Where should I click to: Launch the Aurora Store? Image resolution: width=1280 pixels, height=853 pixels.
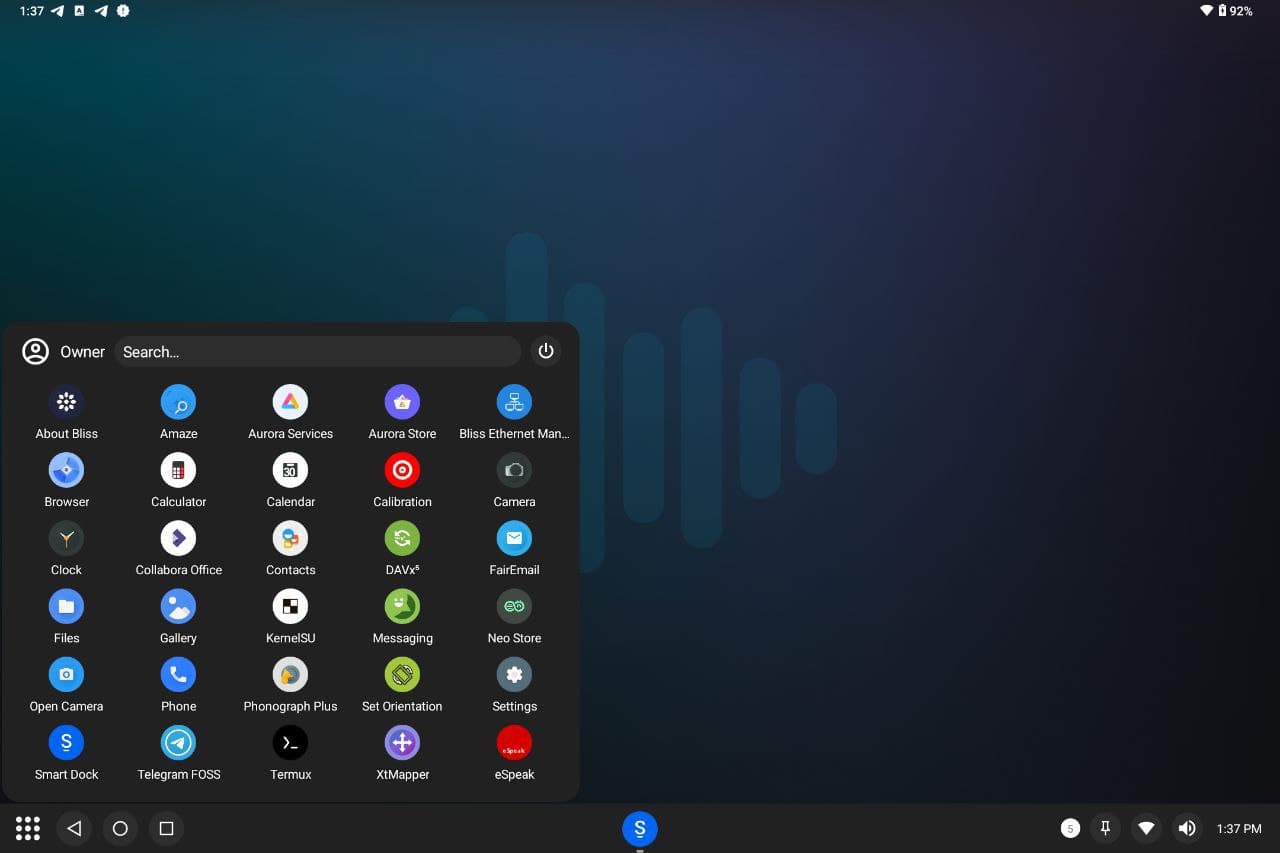tap(402, 402)
